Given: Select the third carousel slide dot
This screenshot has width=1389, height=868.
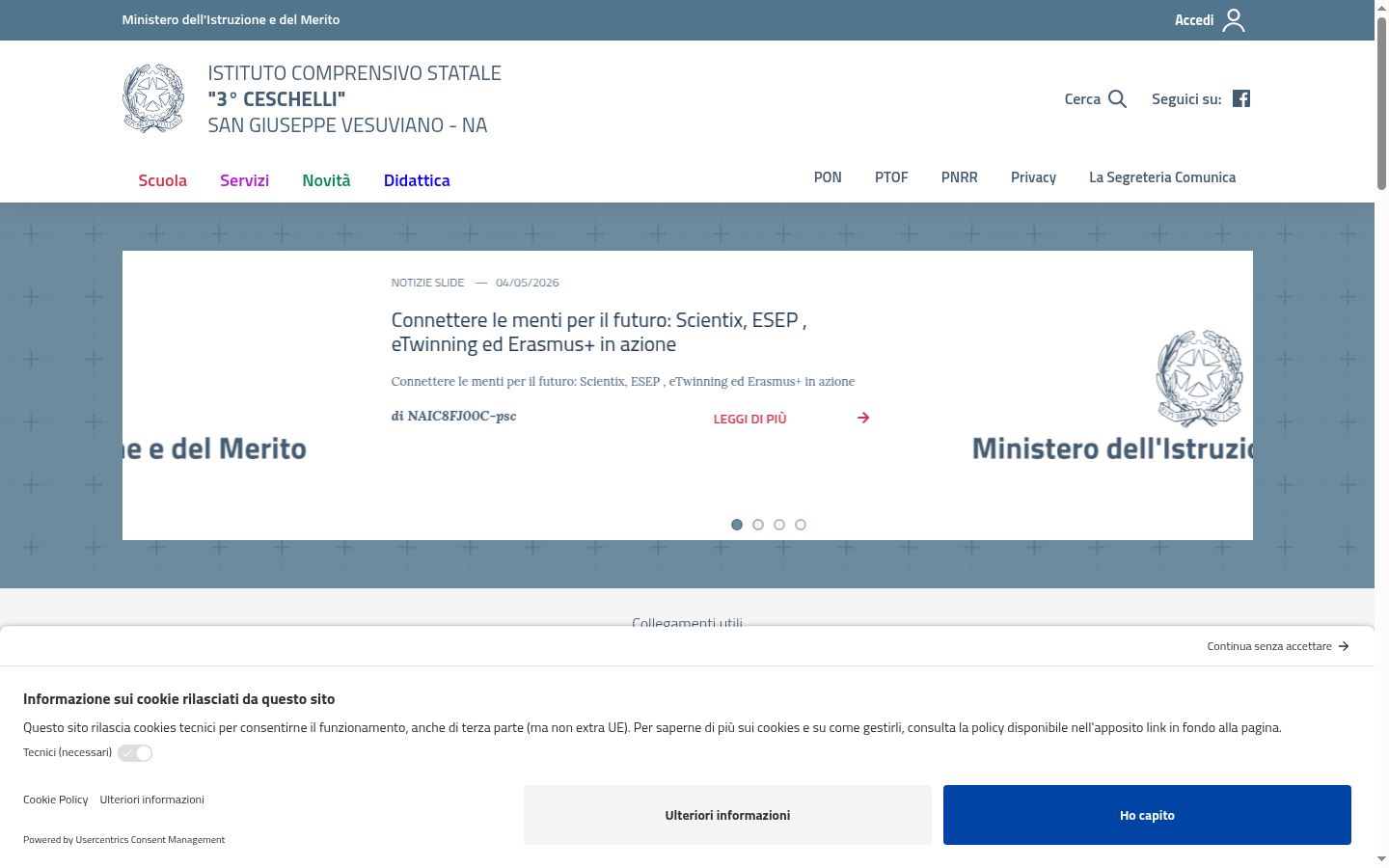Looking at the screenshot, I should pyautogui.click(x=779, y=525).
